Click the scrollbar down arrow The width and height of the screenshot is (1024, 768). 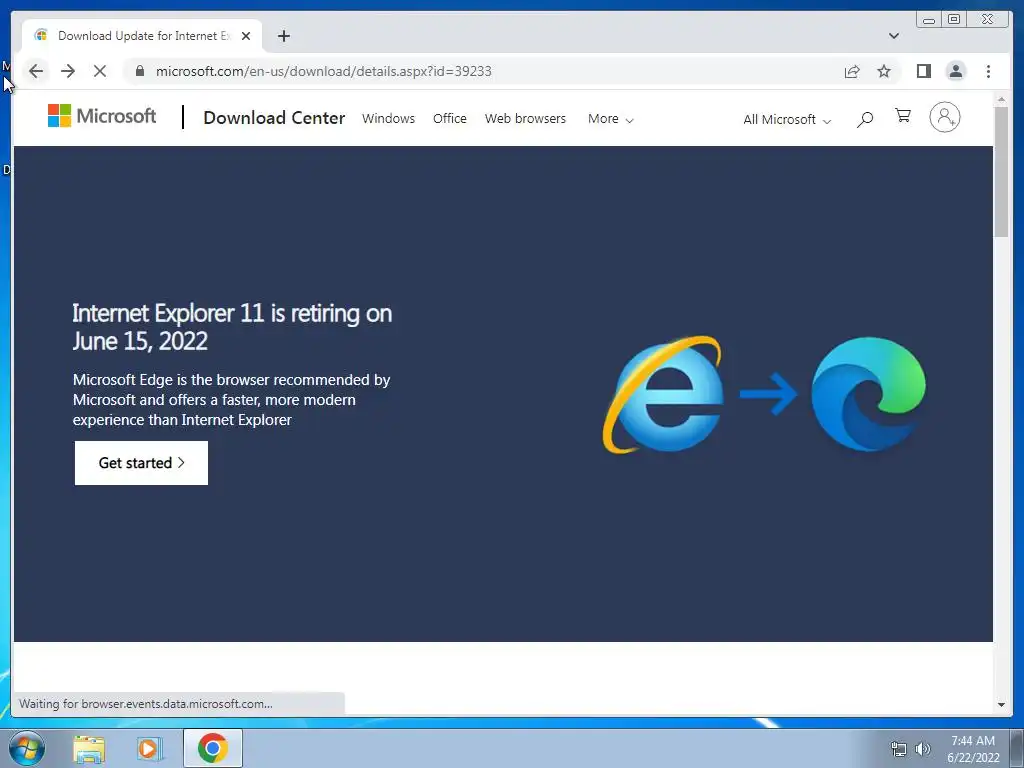tap(1001, 705)
